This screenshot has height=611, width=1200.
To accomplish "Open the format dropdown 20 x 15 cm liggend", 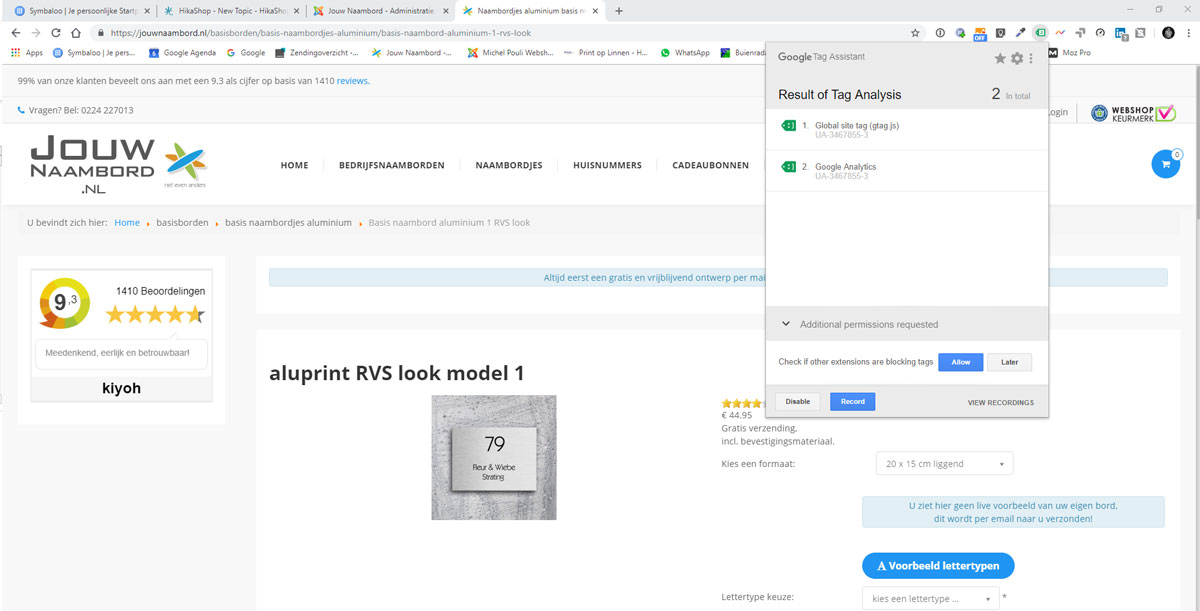I will pos(943,464).
